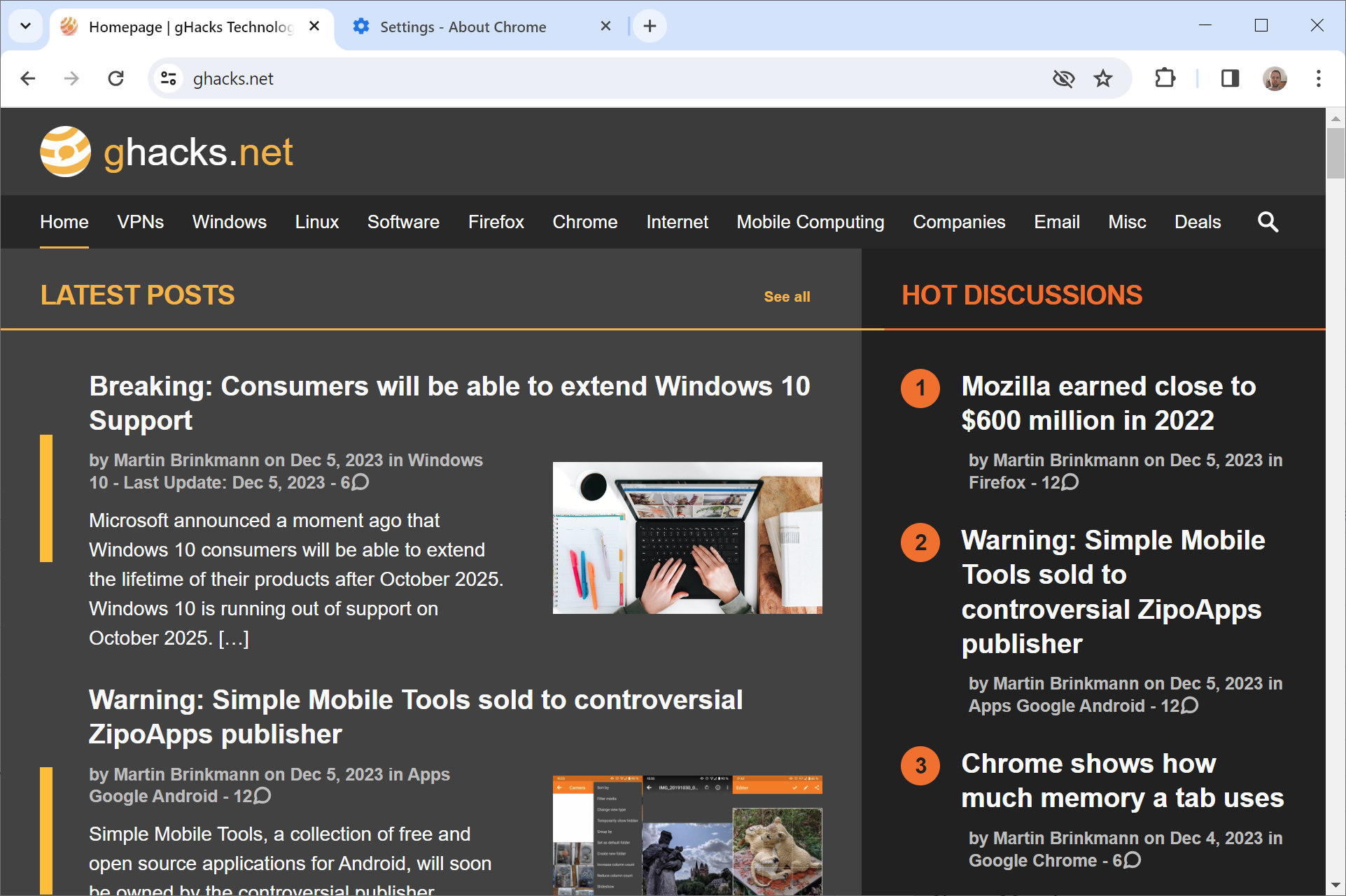Image resolution: width=1346 pixels, height=896 pixels.
Task: Open Mozilla earned $600 million discussion
Action: coord(1109,403)
